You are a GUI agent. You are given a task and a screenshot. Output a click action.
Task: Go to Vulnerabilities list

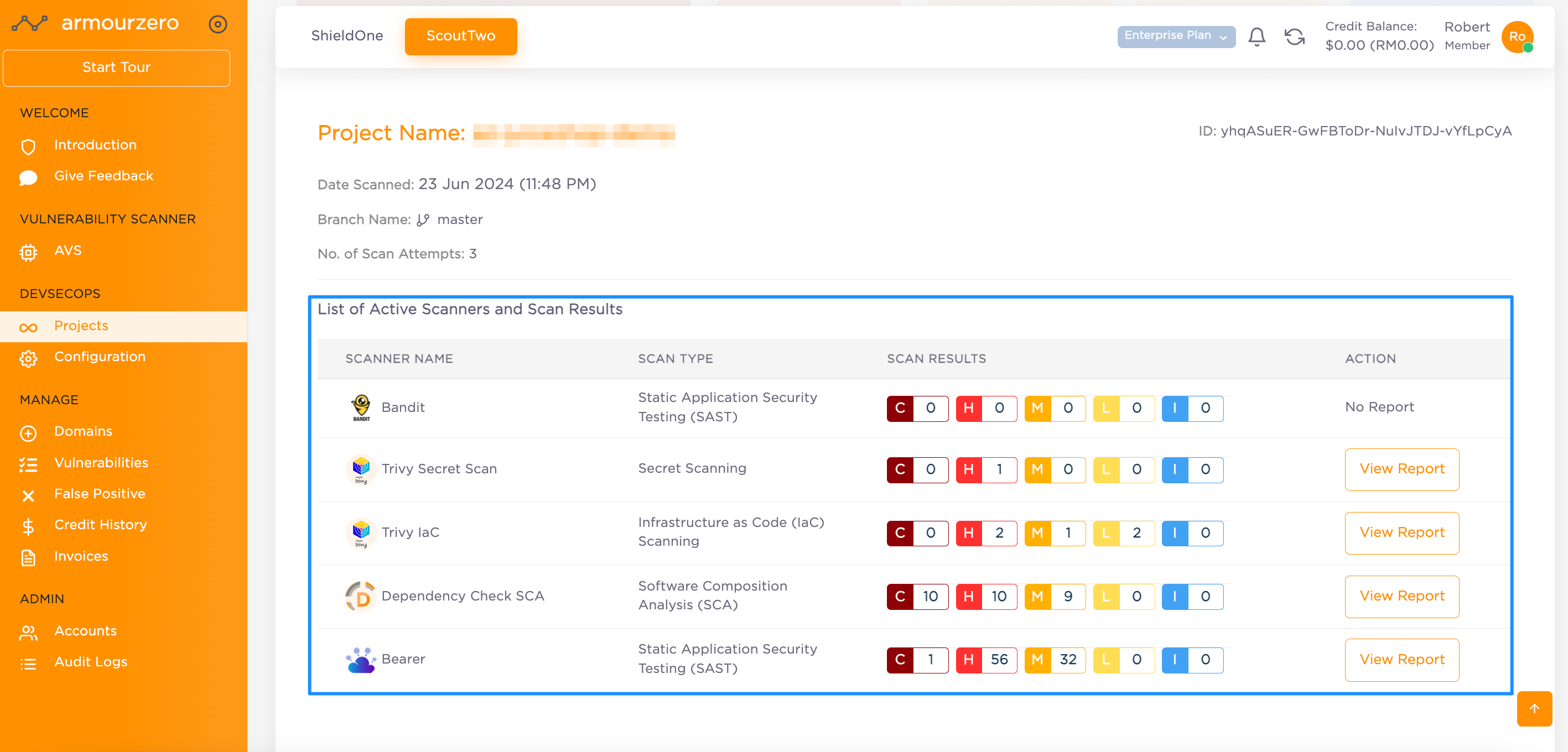101,462
